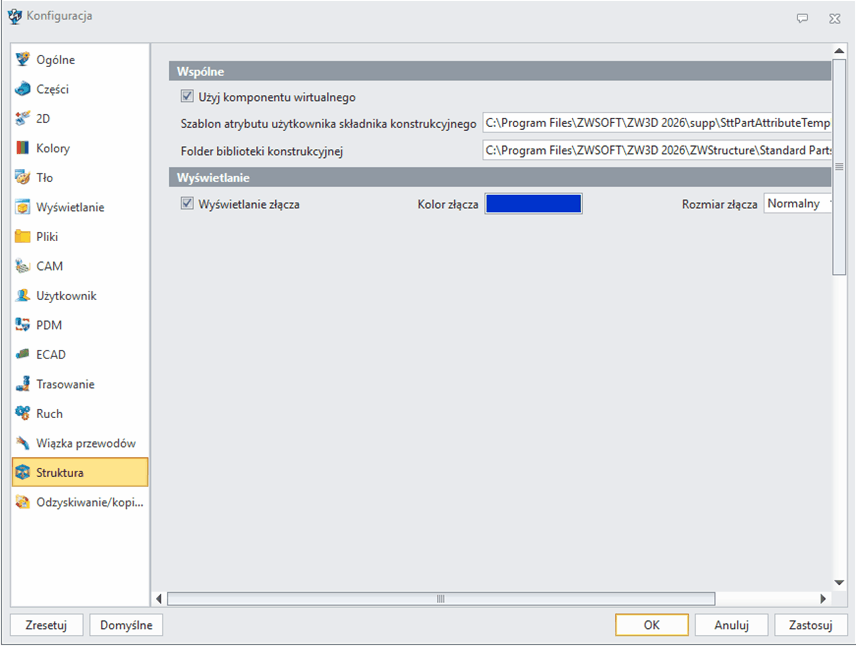Select the CAM settings icon
The image size is (856, 646).
coord(23,266)
